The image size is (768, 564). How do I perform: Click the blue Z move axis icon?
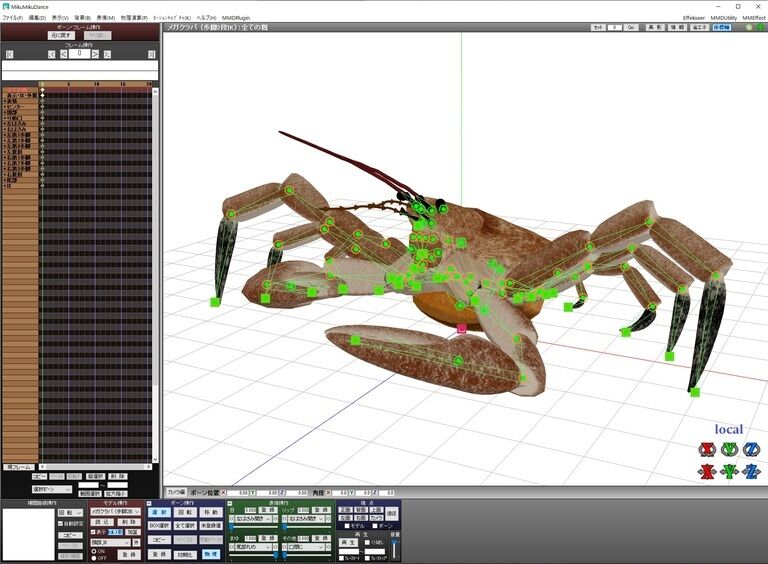pyautogui.click(x=752, y=472)
